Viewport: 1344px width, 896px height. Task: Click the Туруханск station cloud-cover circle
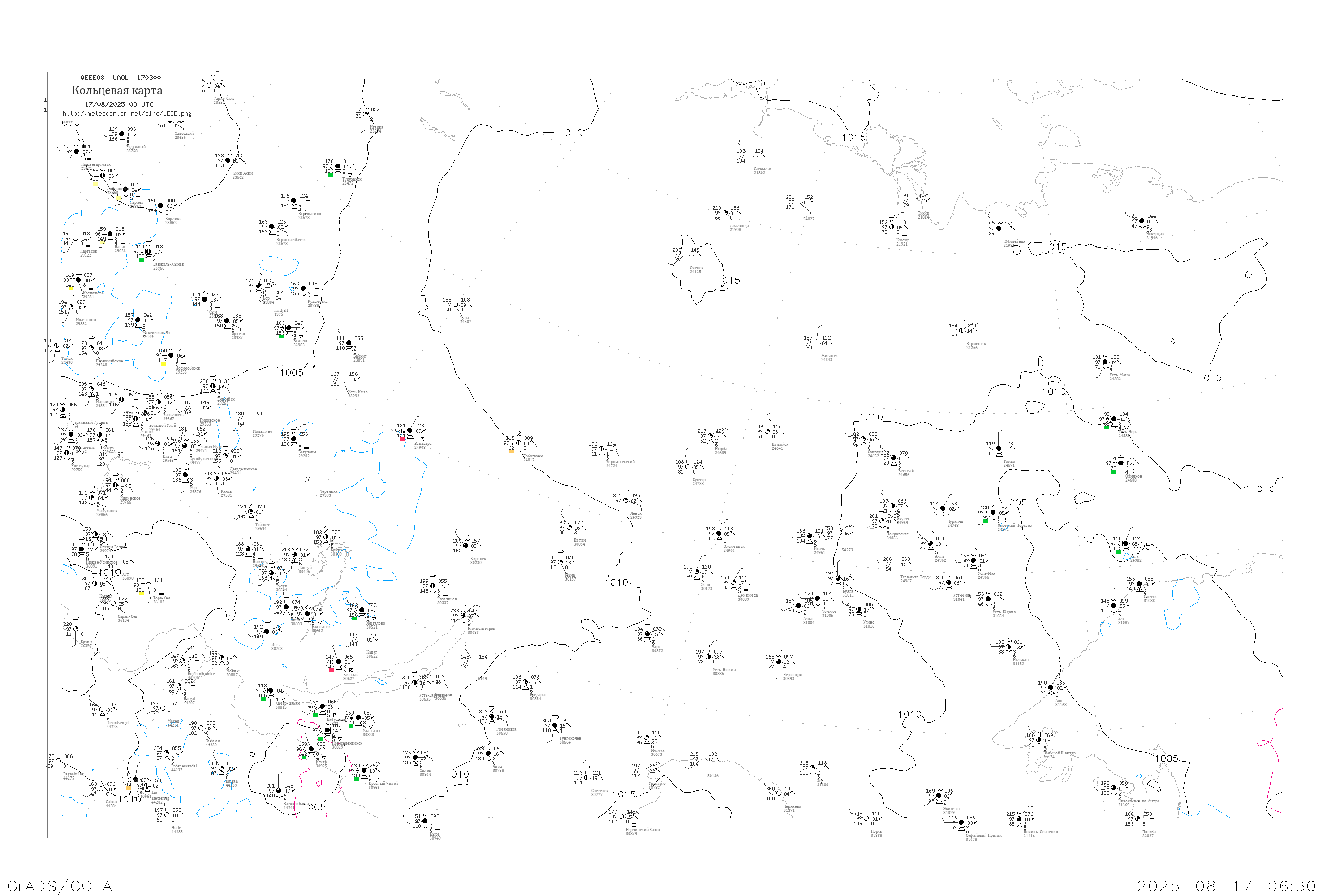coord(338,166)
